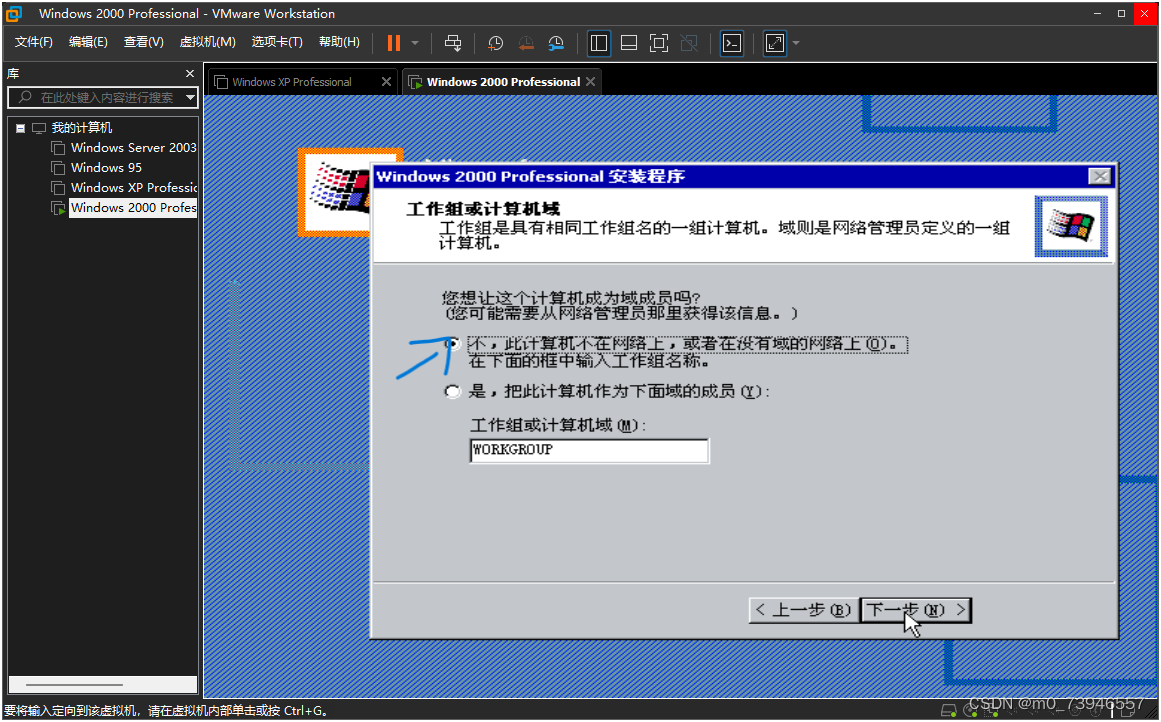This screenshot has width=1161, height=722.
Task: Select Windows Server 2003 in the library
Action: (x=133, y=147)
